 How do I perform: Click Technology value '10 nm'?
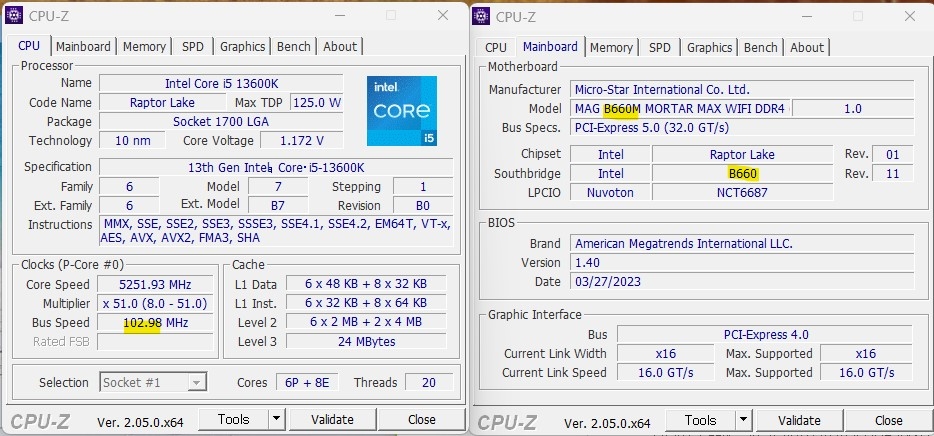[x=133, y=141]
